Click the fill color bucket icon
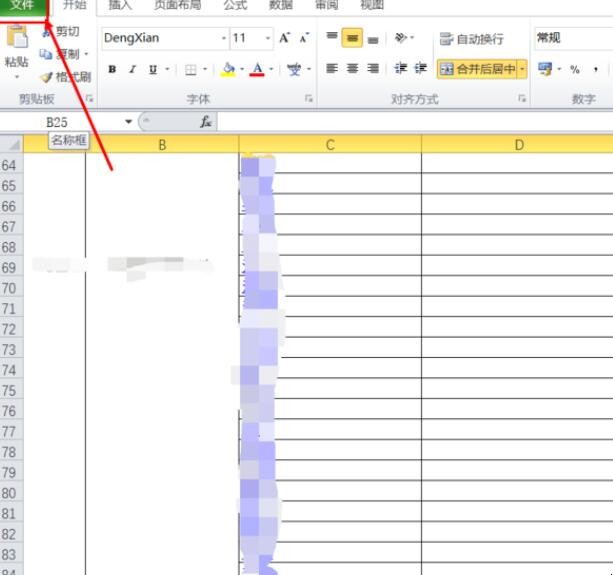The width and height of the screenshot is (613, 575). click(x=228, y=69)
